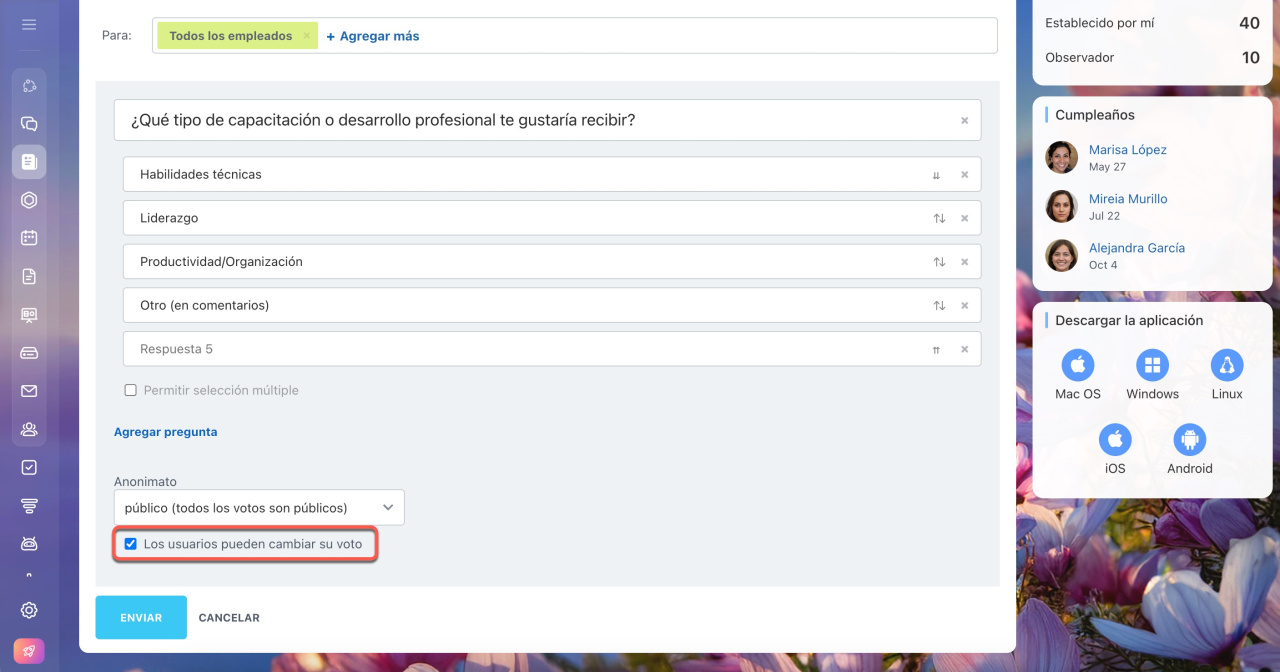This screenshot has height=672, width=1280.
Task: Download the Windows desktop app
Action: pyautogui.click(x=1152, y=366)
